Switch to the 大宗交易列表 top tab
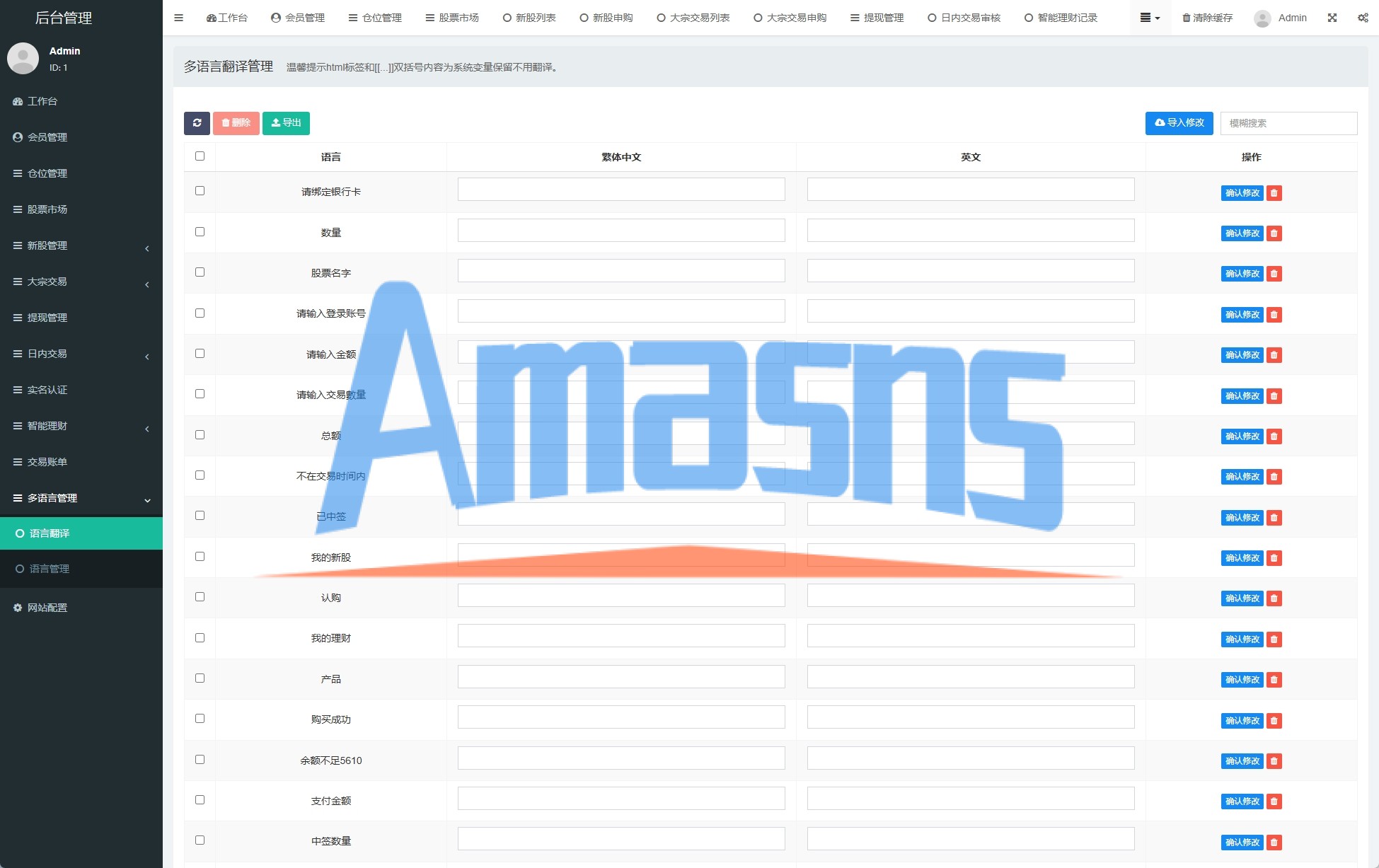Screen dimensions: 1379x868 (x=693, y=18)
